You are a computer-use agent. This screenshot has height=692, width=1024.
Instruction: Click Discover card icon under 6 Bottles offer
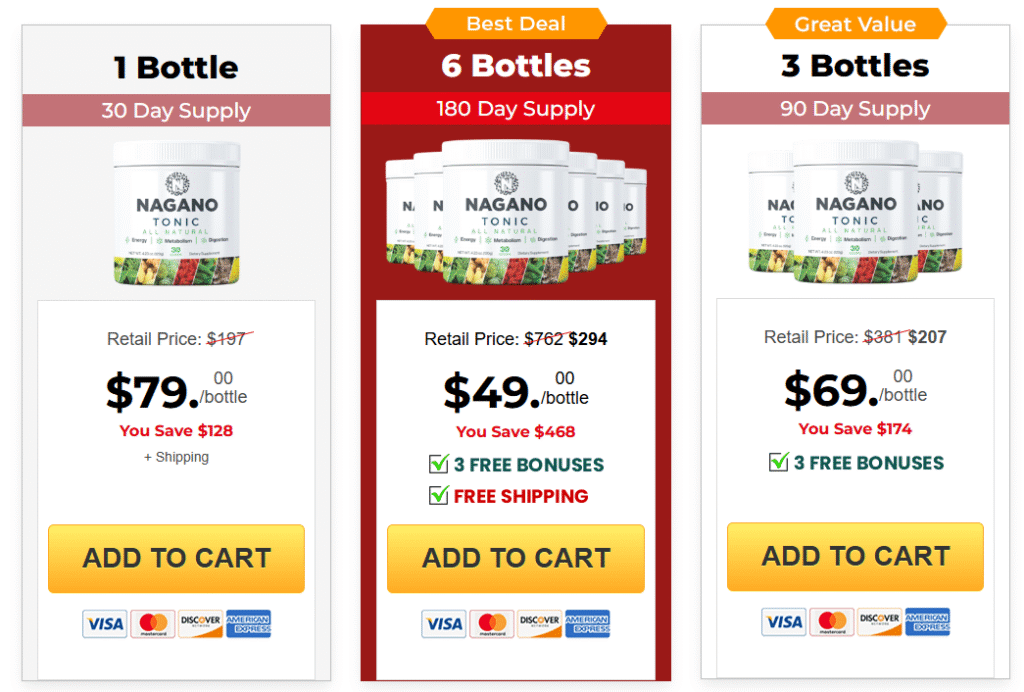click(540, 624)
